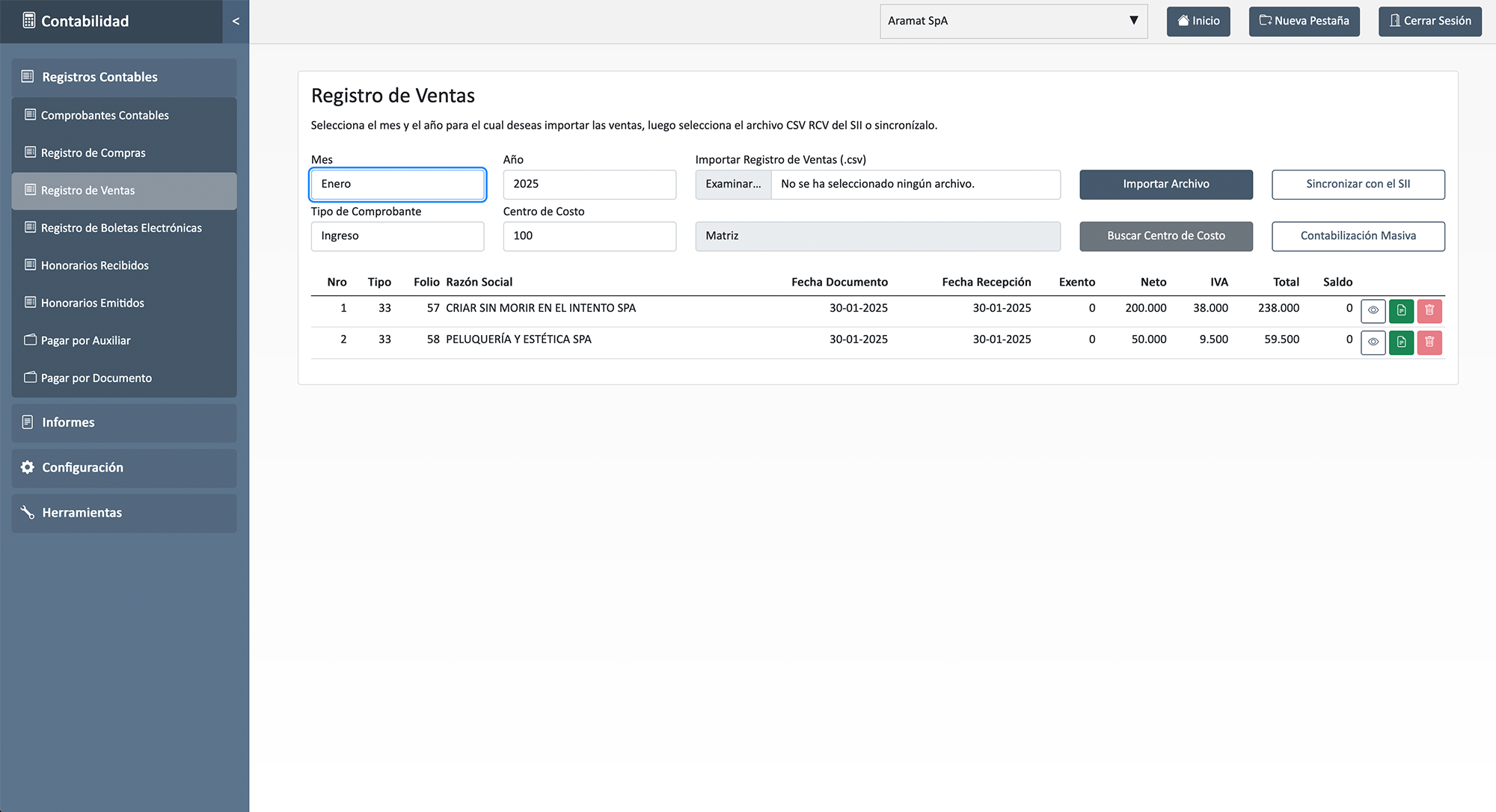Click green document icon for folio 57
The height and width of the screenshot is (812, 1496).
pyautogui.click(x=1401, y=310)
